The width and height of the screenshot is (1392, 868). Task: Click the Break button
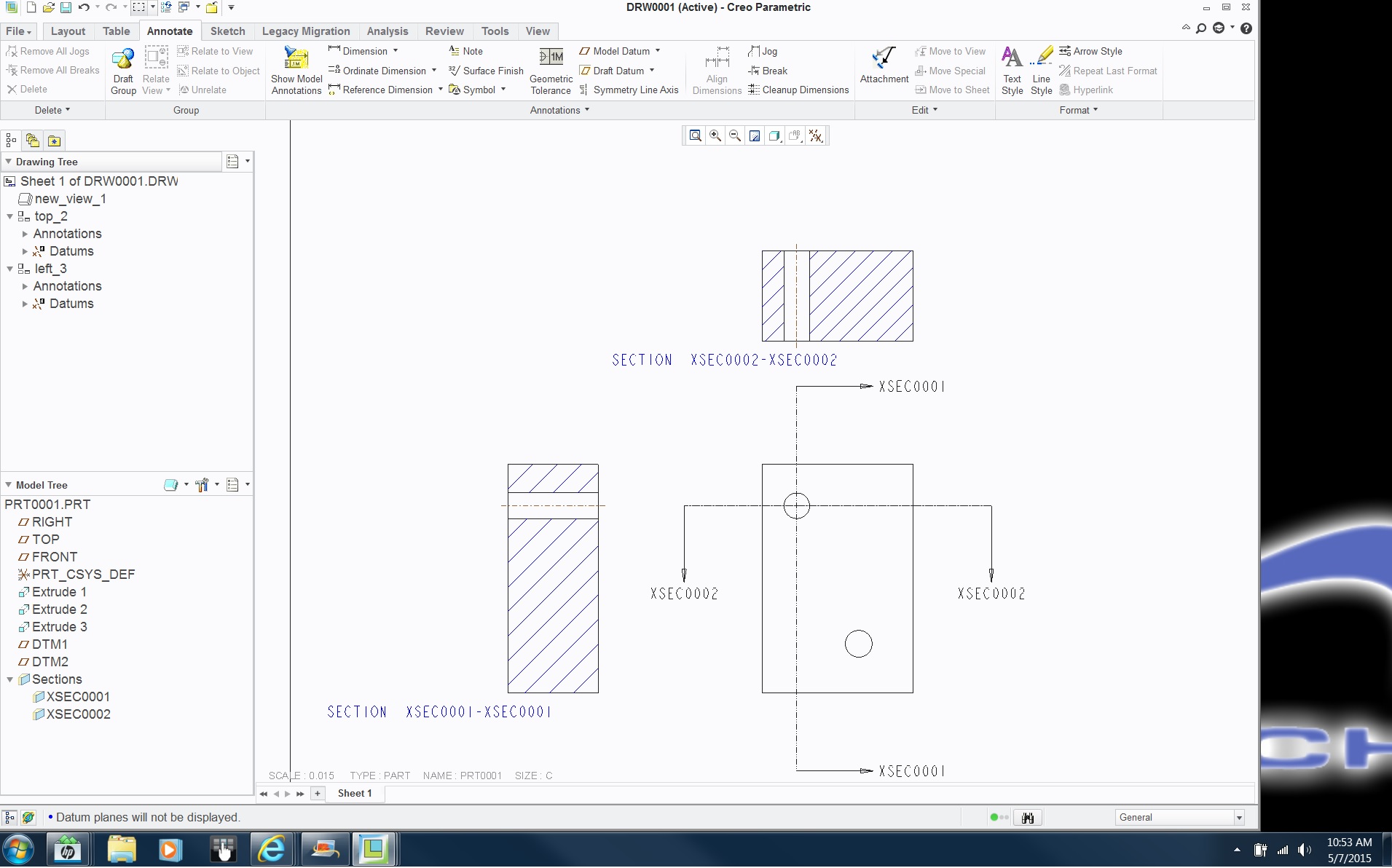[x=768, y=71]
